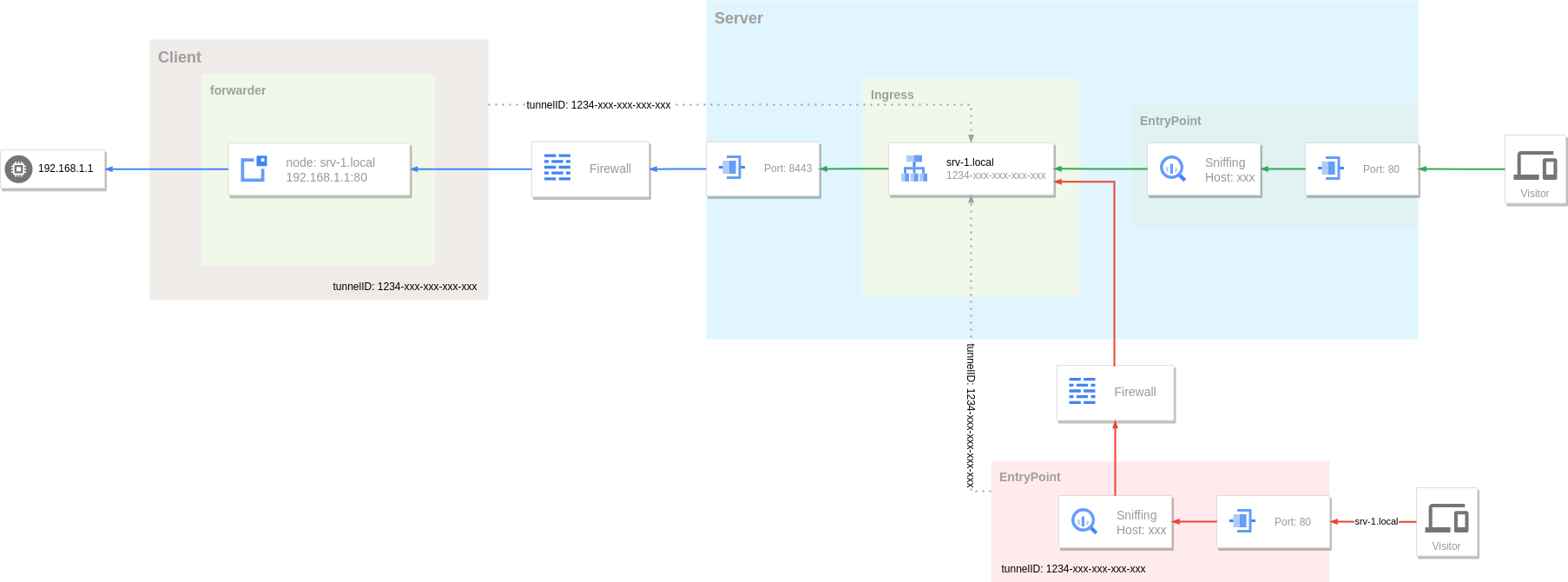Select the Sniffing icon in the green EntryPoint

click(1172, 169)
